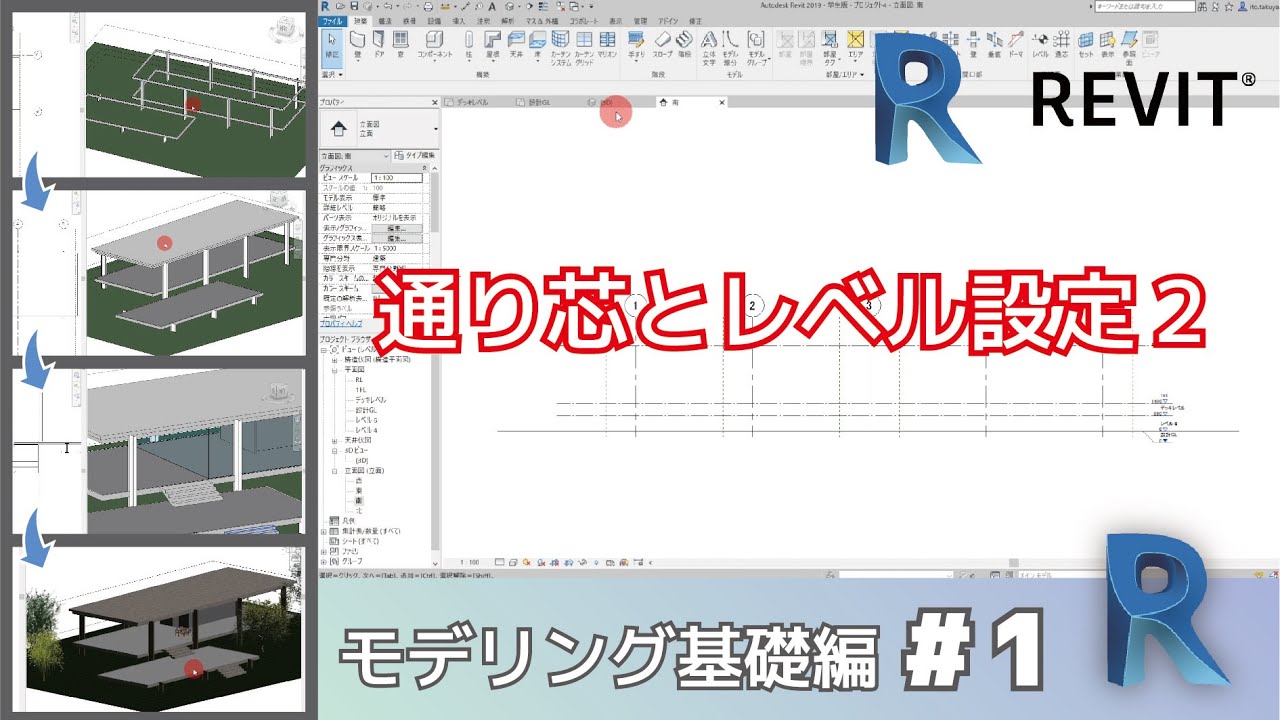Switch to the 構造 ribbon tab
The width and height of the screenshot is (1280, 720).
(x=385, y=20)
